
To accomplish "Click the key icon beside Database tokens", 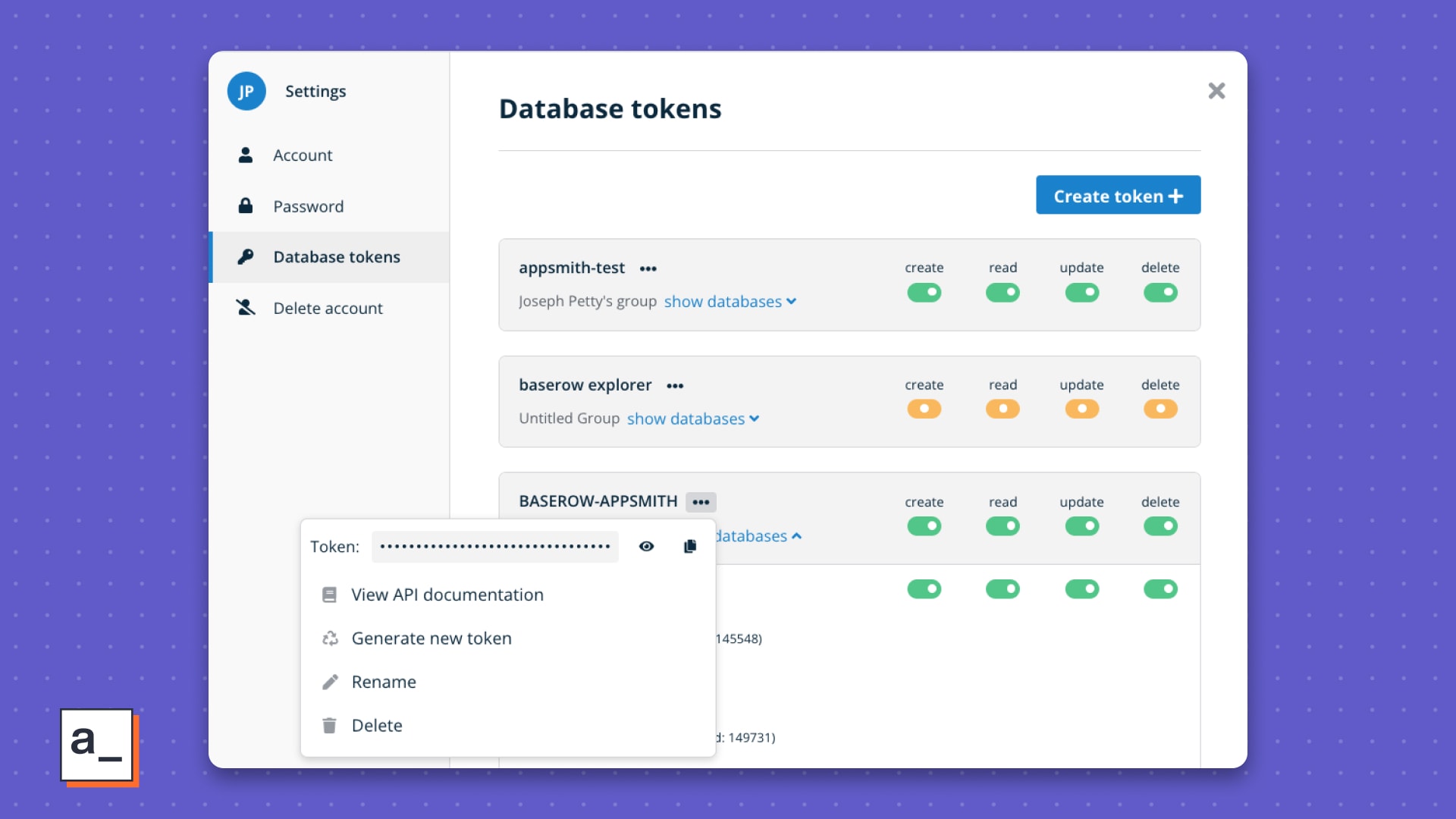I will click(x=245, y=257).
